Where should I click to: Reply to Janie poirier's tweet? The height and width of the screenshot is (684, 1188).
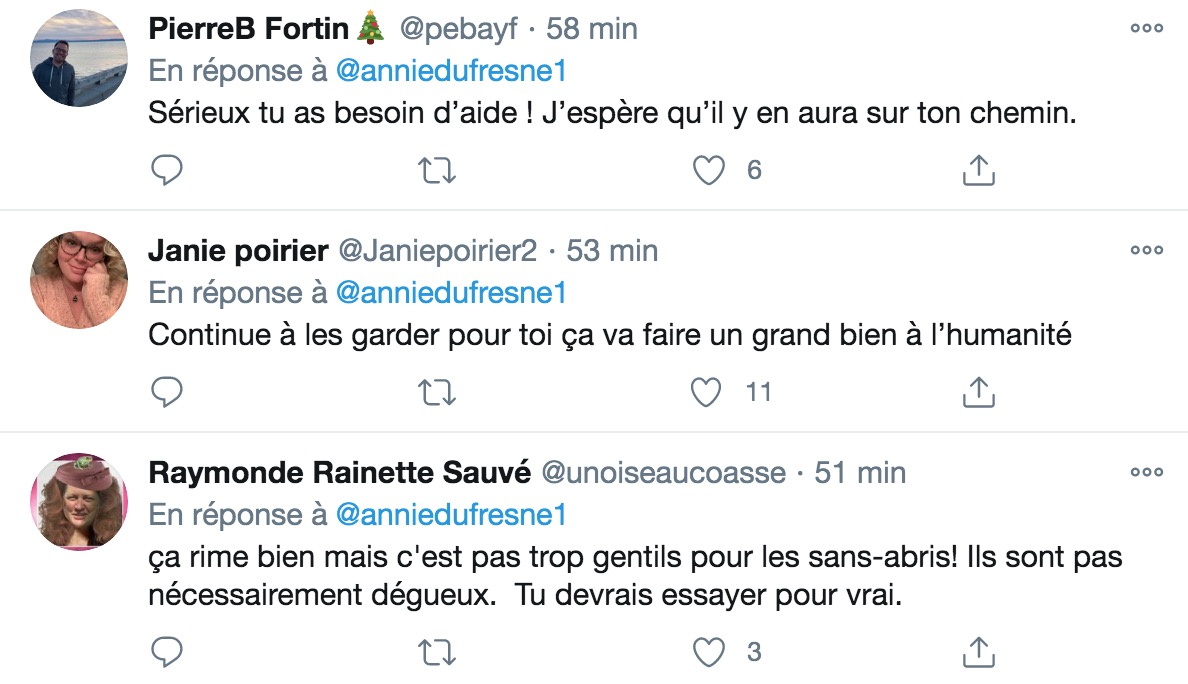[167, 392]
